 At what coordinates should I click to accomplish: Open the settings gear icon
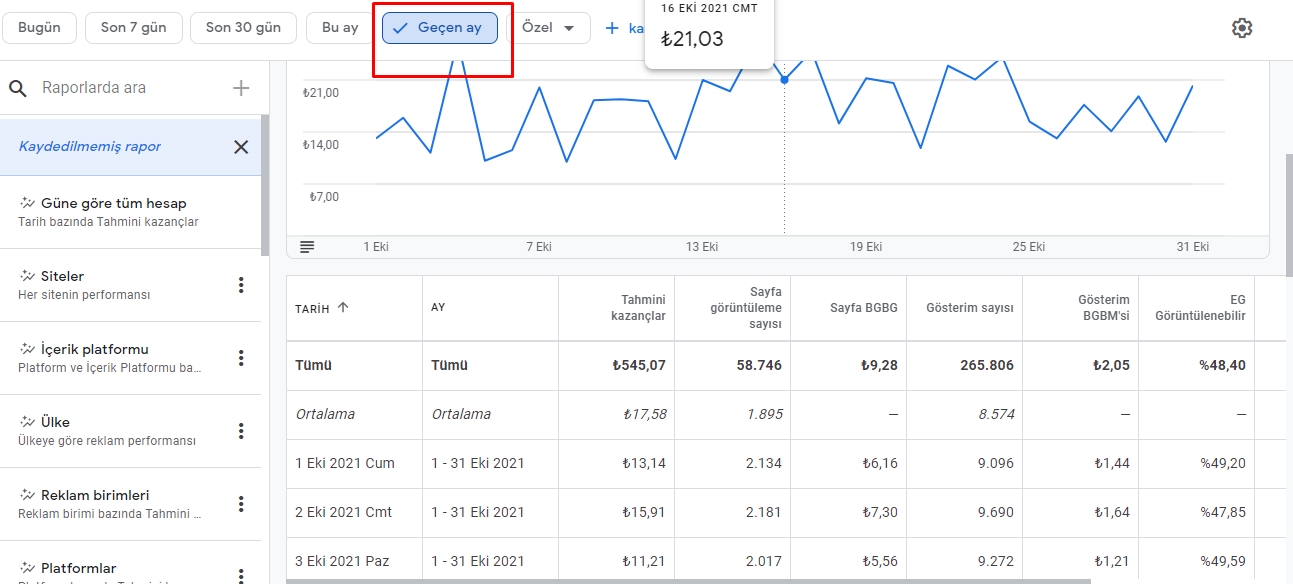click(x=1242, y=28)
